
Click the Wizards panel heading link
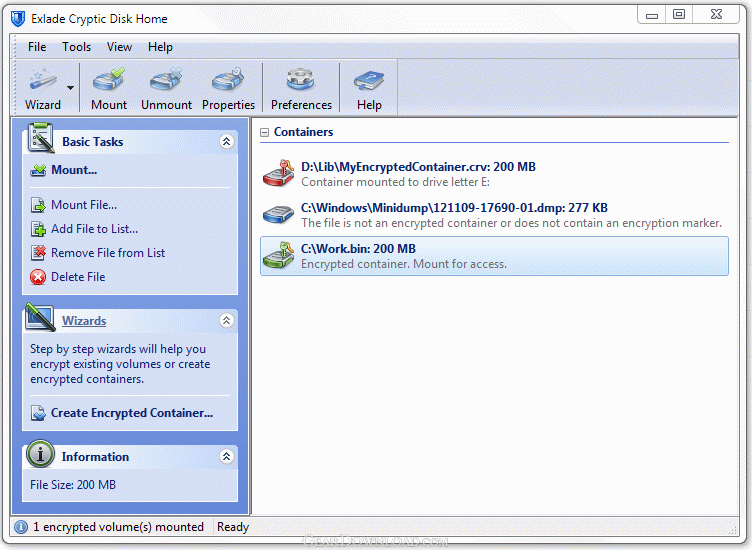pos(84,321)
